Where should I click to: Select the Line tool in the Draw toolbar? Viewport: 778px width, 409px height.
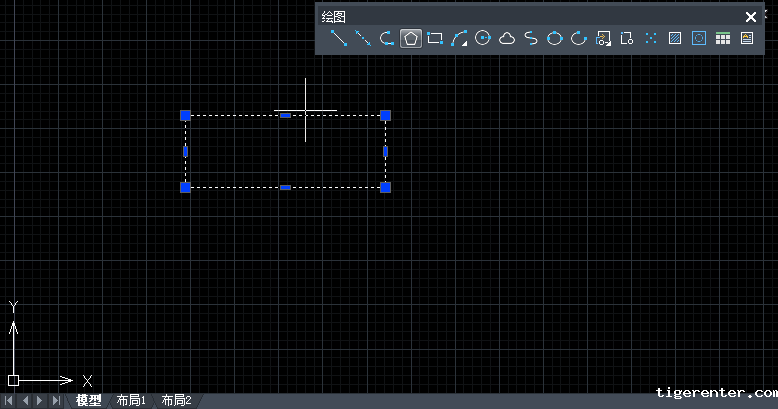pyautogui.click(x=339, y=39)
